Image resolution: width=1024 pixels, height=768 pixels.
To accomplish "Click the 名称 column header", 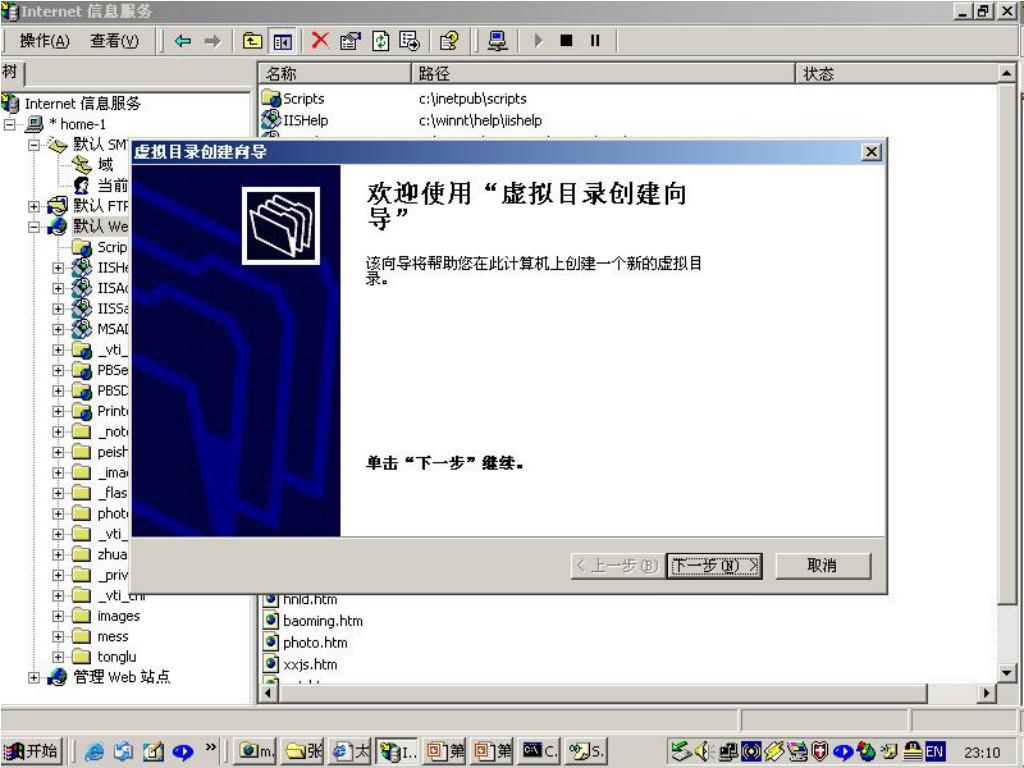I will 334,73.
